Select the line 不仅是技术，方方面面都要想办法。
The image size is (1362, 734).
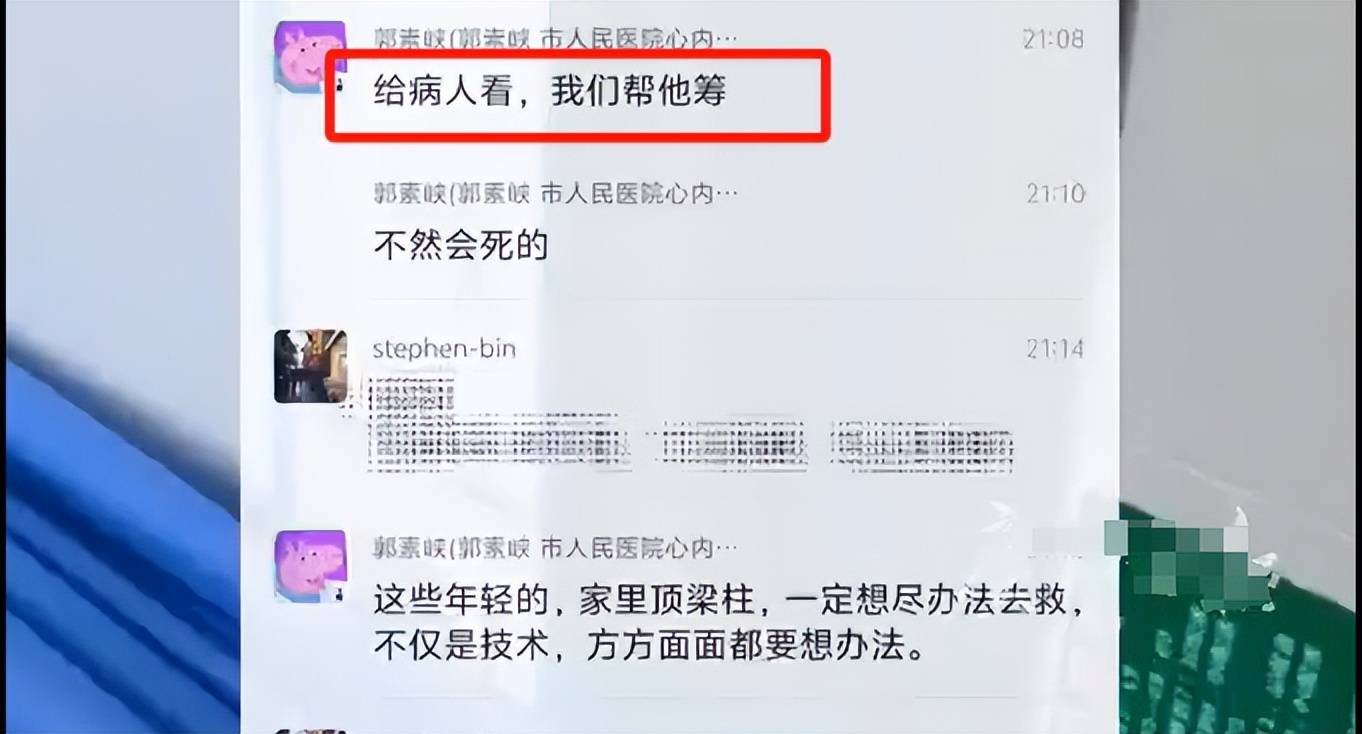(647, 646)
